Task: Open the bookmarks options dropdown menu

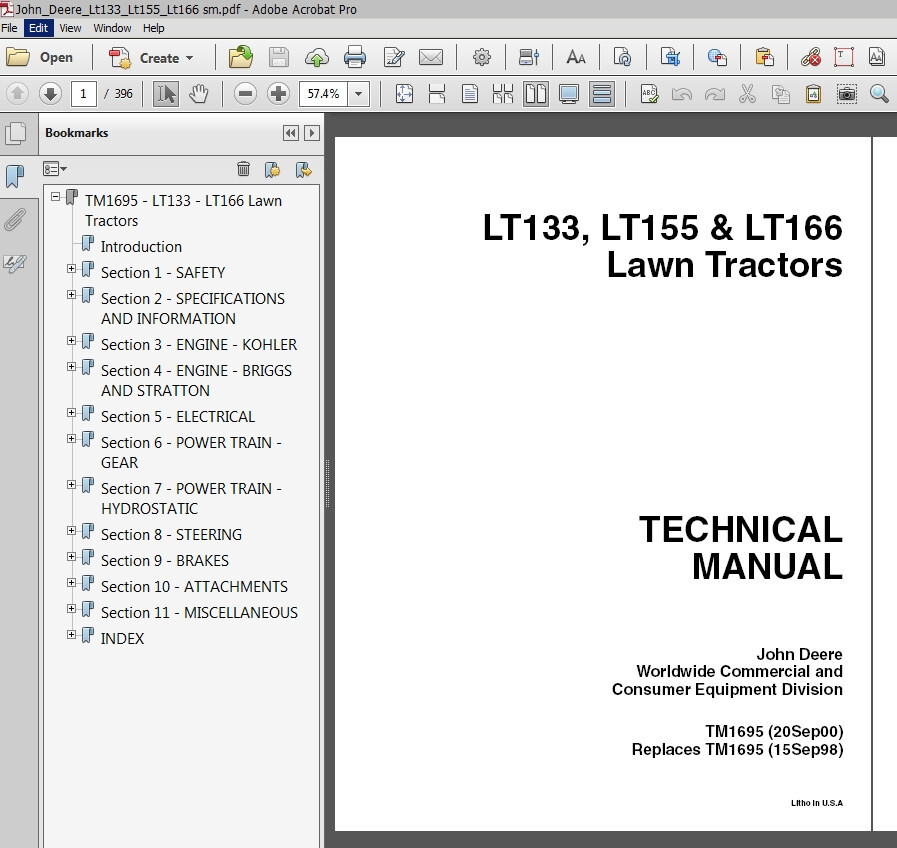Action: pyautogui.click(x=55, y=169)
